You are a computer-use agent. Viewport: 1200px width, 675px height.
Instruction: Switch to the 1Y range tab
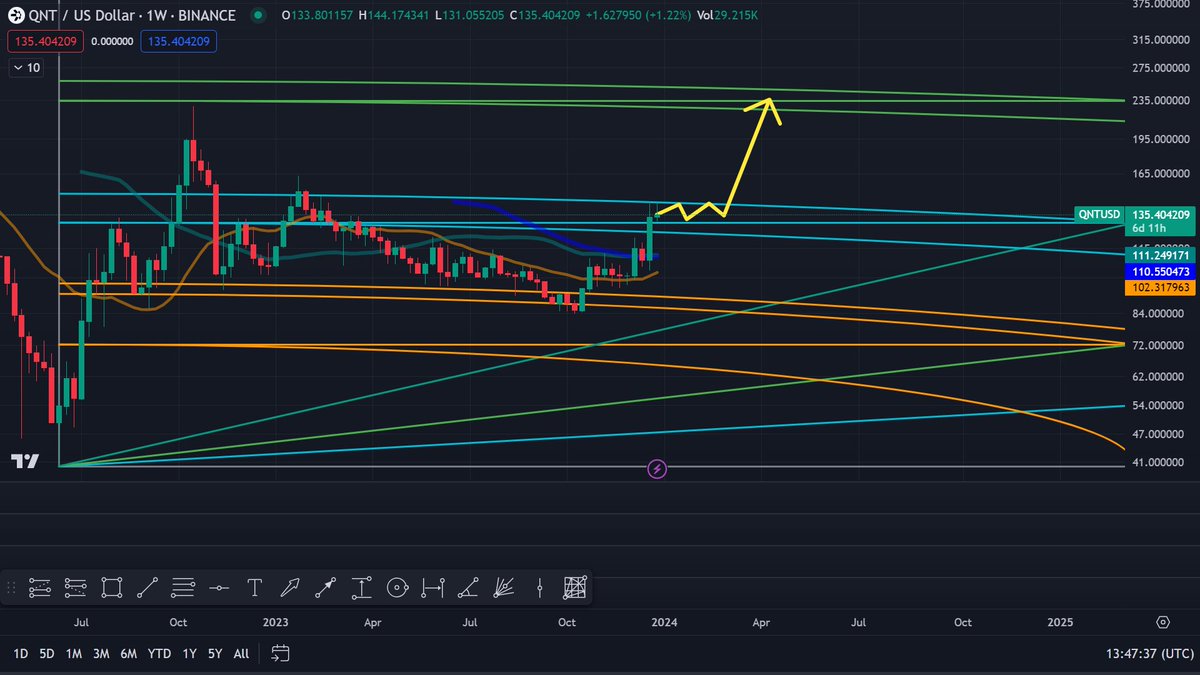[187, 653]
